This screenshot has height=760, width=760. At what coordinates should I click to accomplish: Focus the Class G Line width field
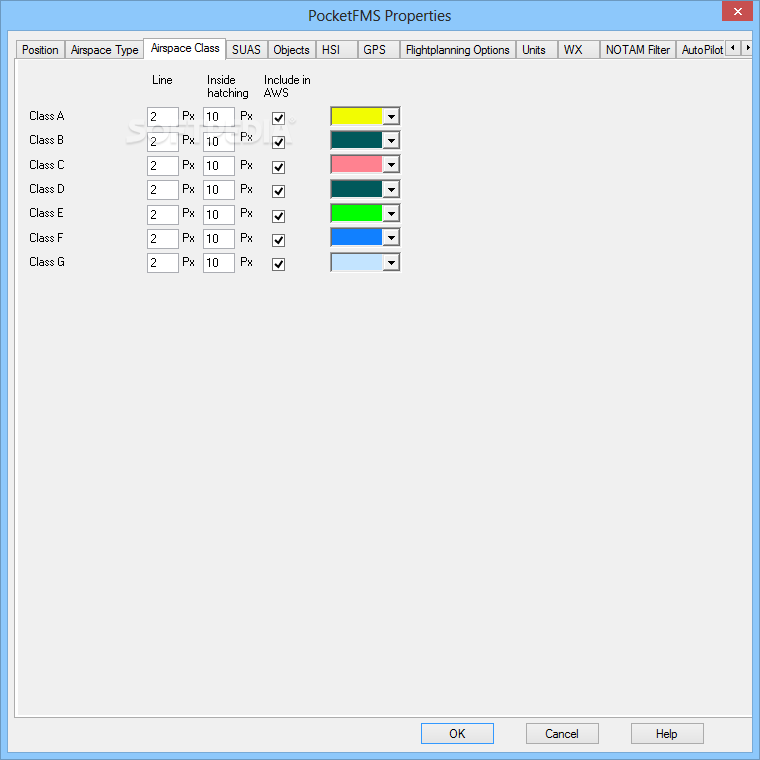click(x=163, y=263)
